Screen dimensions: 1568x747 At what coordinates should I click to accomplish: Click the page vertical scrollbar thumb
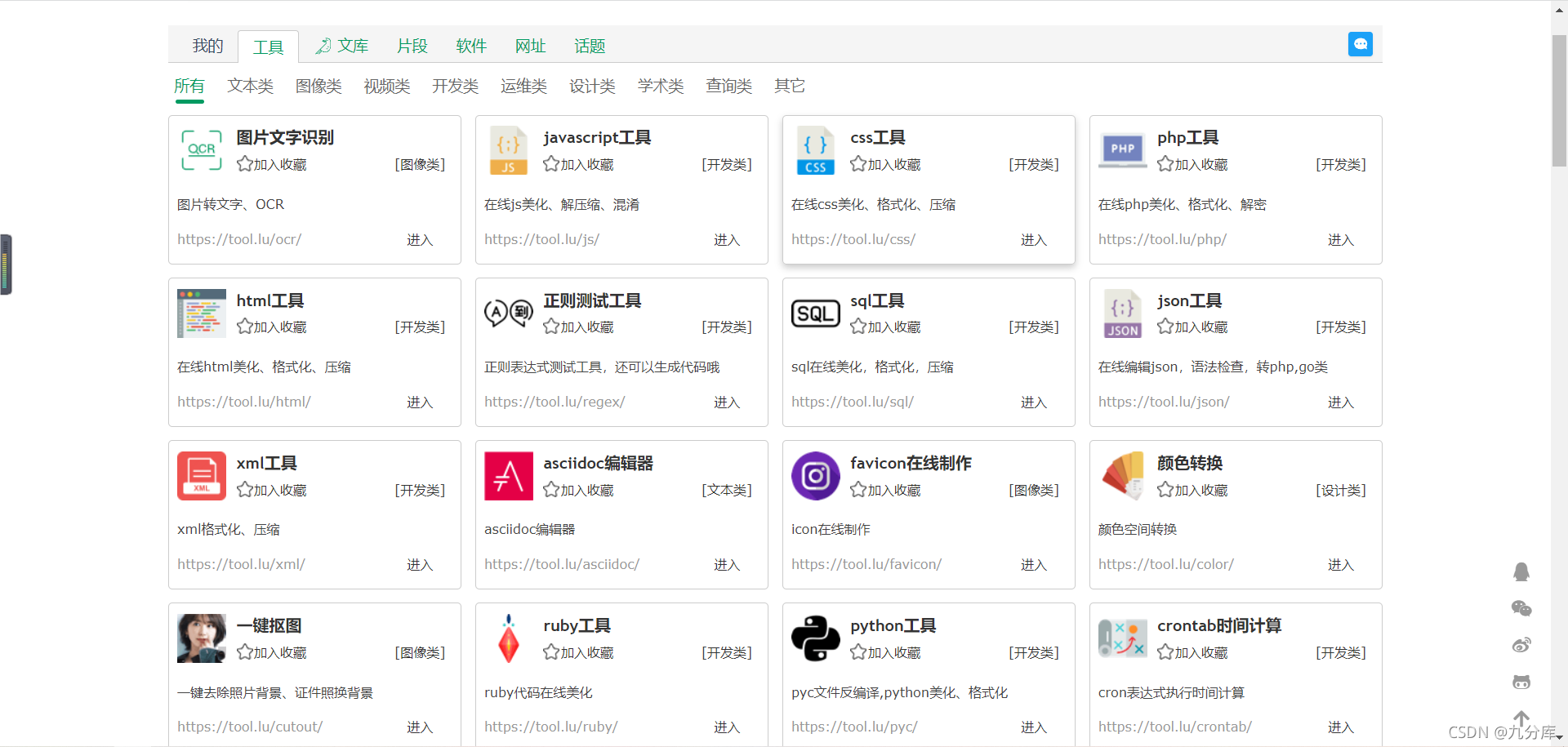1559,100
